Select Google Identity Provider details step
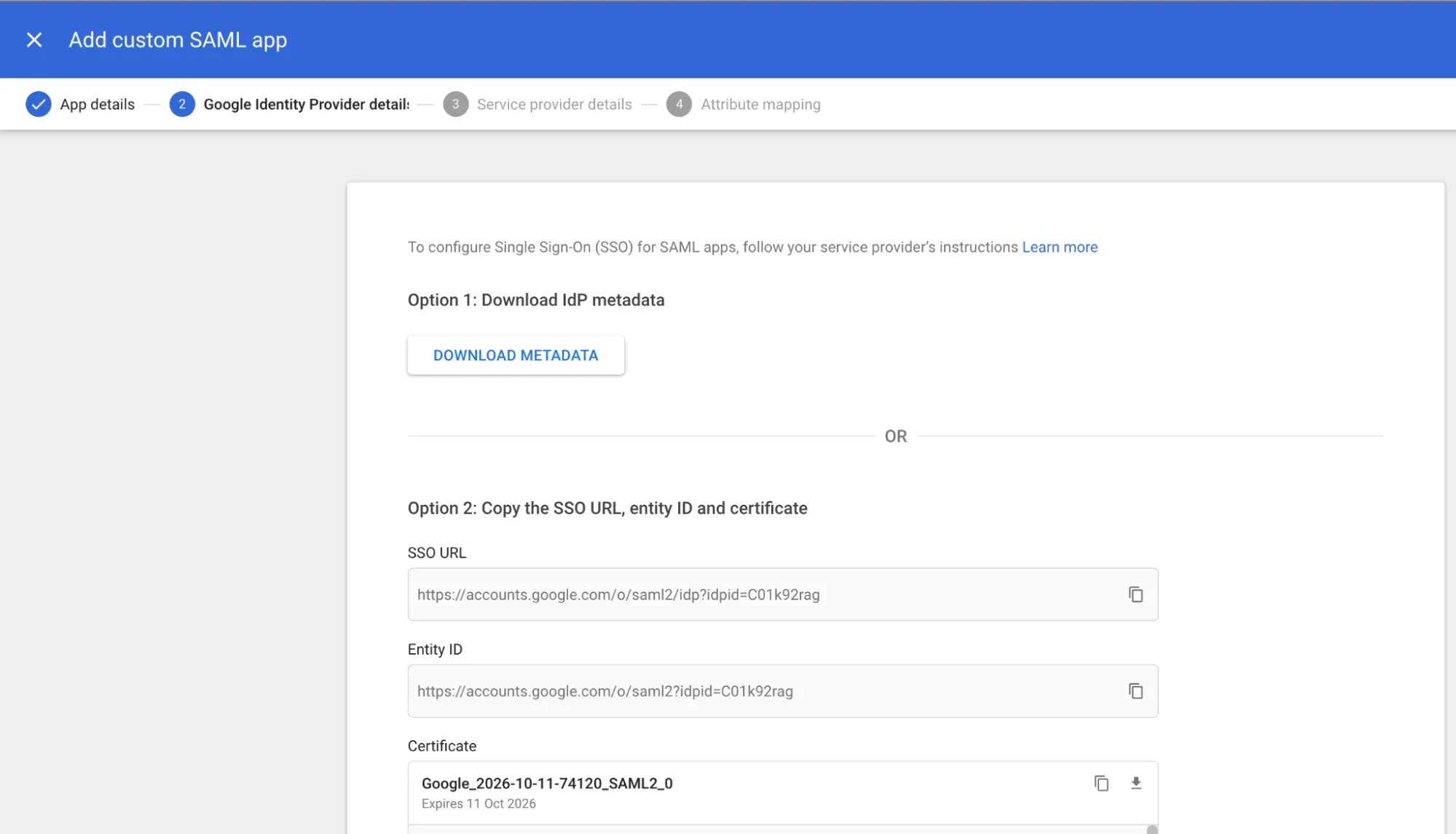Viewport: 1456px width, 834px height. tap(306, 104)
